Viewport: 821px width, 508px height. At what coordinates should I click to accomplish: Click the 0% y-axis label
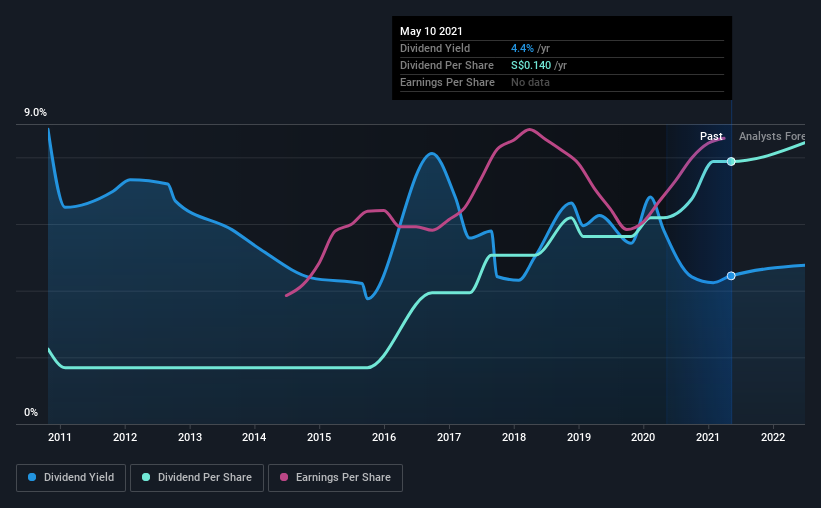31,413
